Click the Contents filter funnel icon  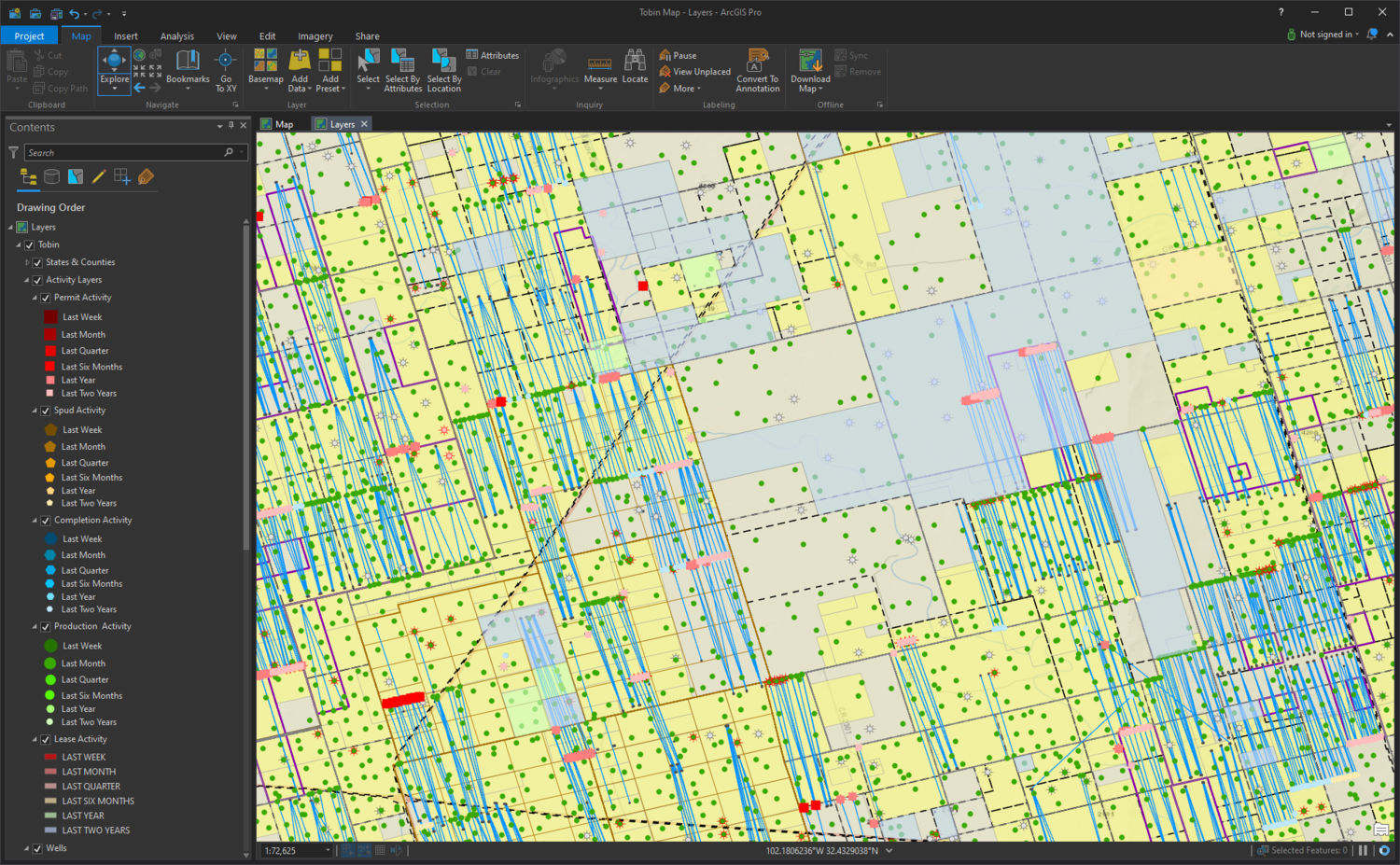click(x=13, y=152)
